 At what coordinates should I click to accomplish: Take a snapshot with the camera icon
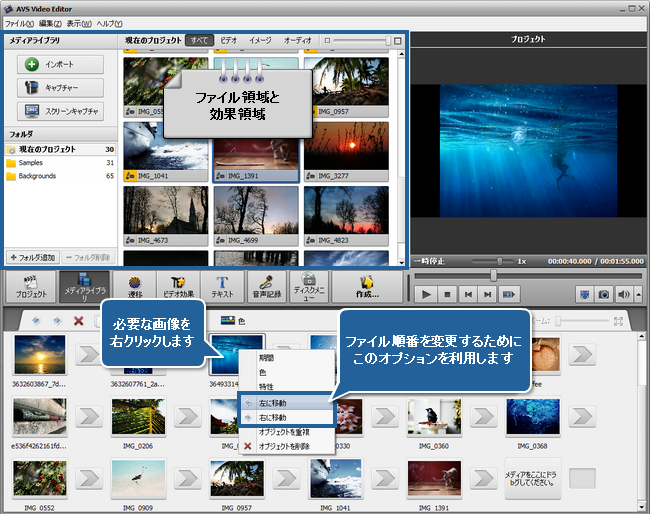pos(605,294)
